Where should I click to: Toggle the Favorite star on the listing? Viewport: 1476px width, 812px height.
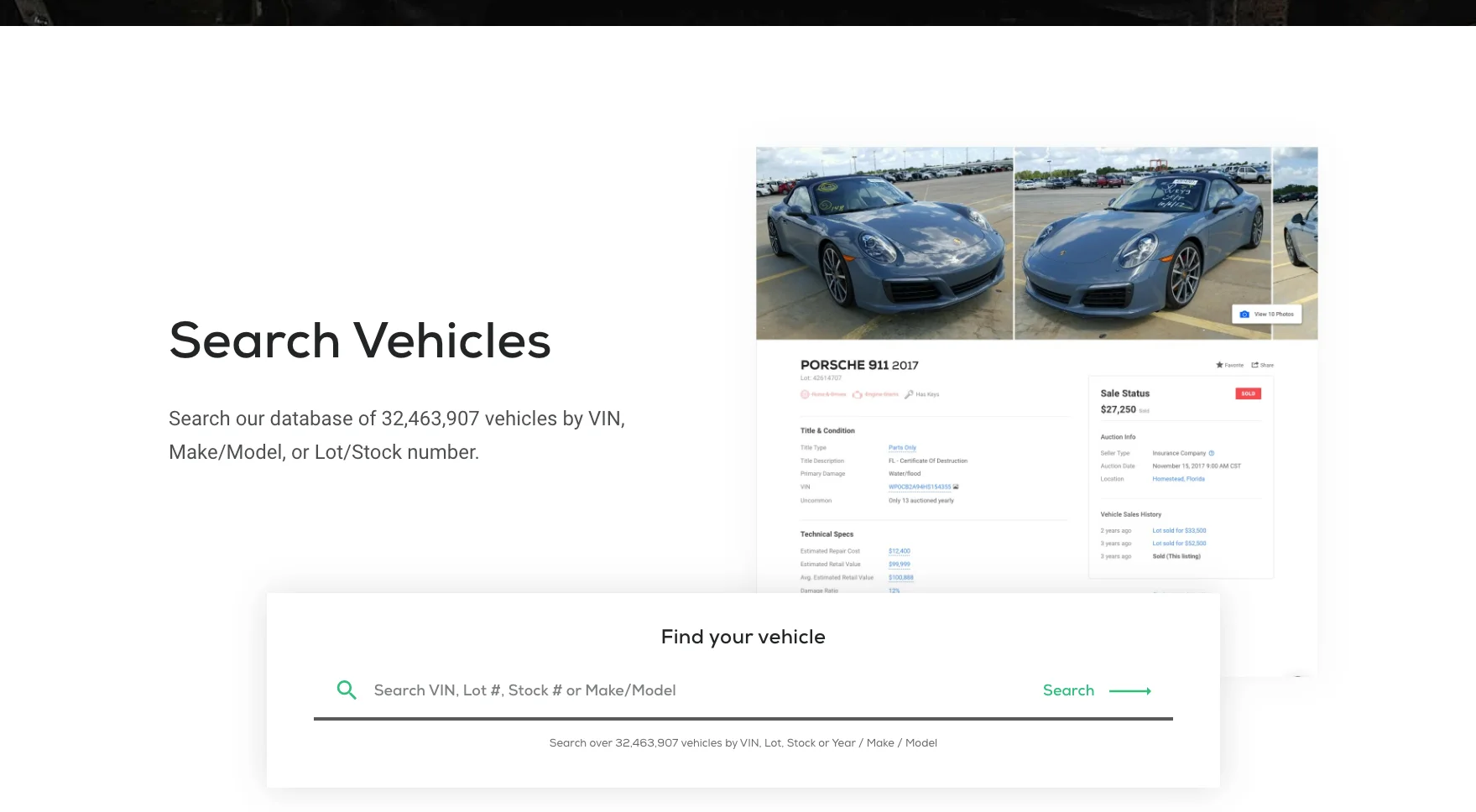[x=1220, y=365]
